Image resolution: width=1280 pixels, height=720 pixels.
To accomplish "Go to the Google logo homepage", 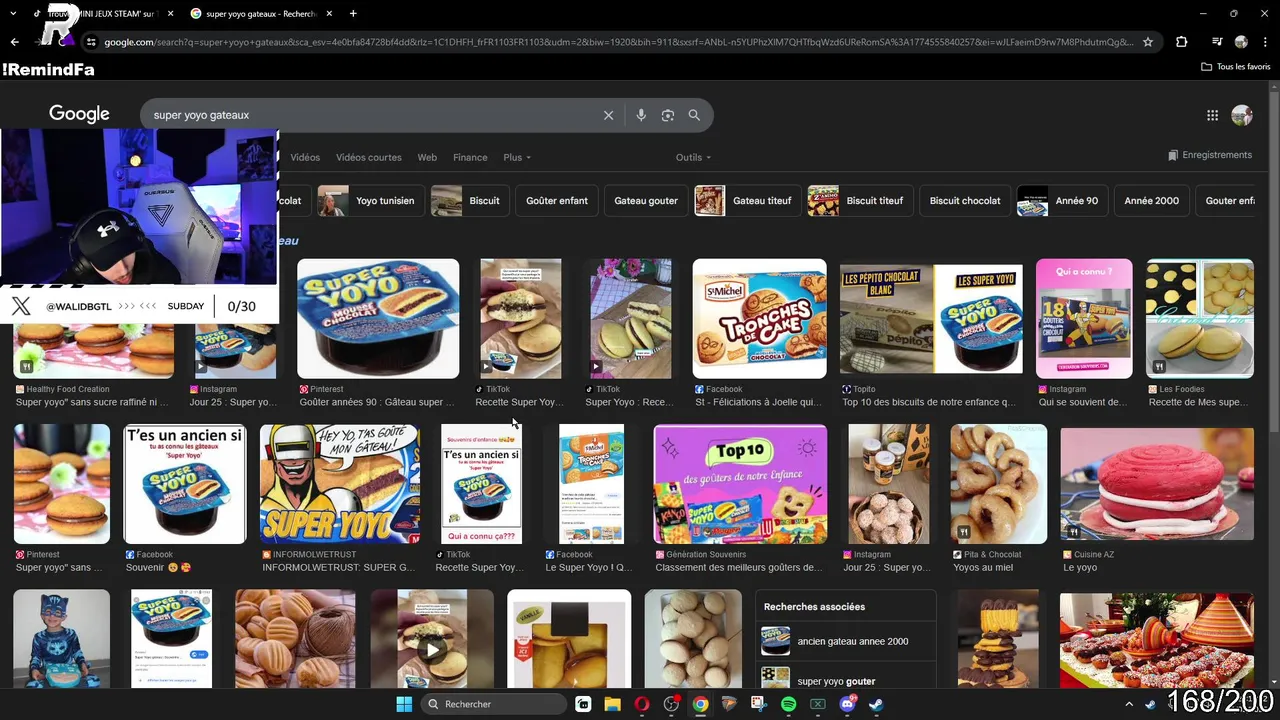I will tap(79, 114).
